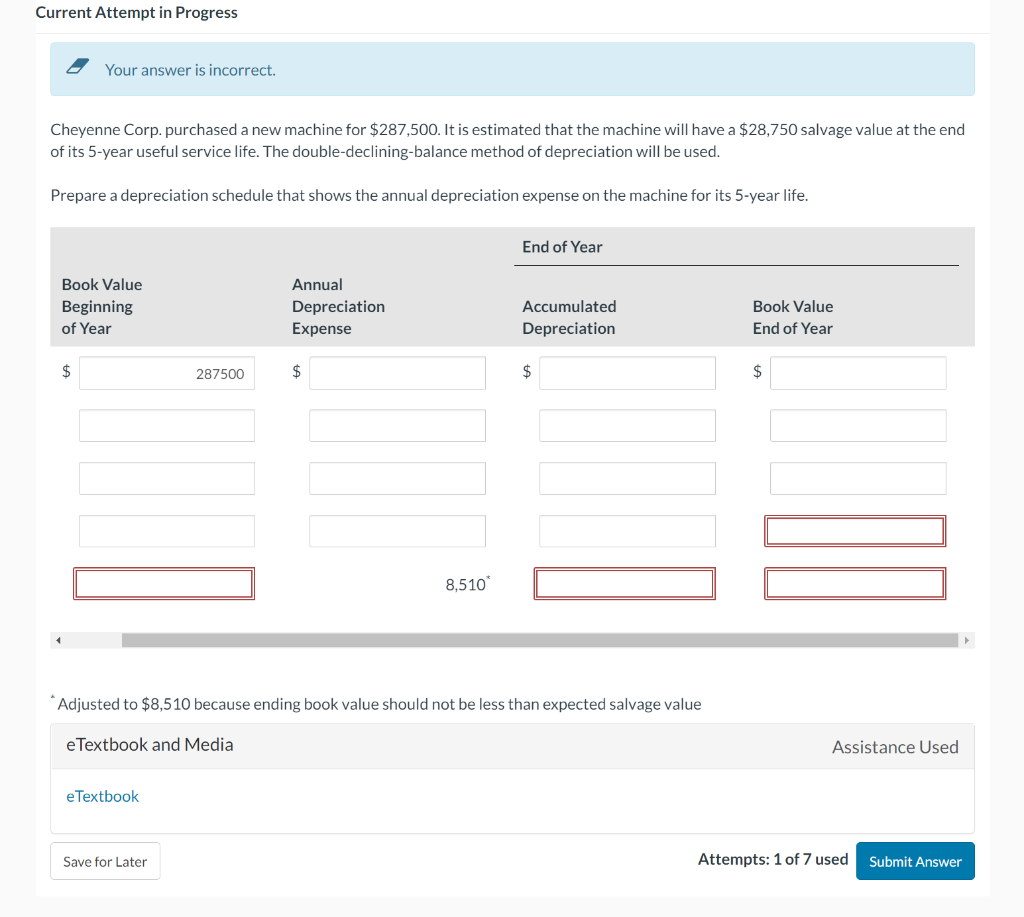This screenshot has height=917, width=1024.
Task: Click the row 3 Book Value Beginning of Year field
Action: click(x=167, y=479)
